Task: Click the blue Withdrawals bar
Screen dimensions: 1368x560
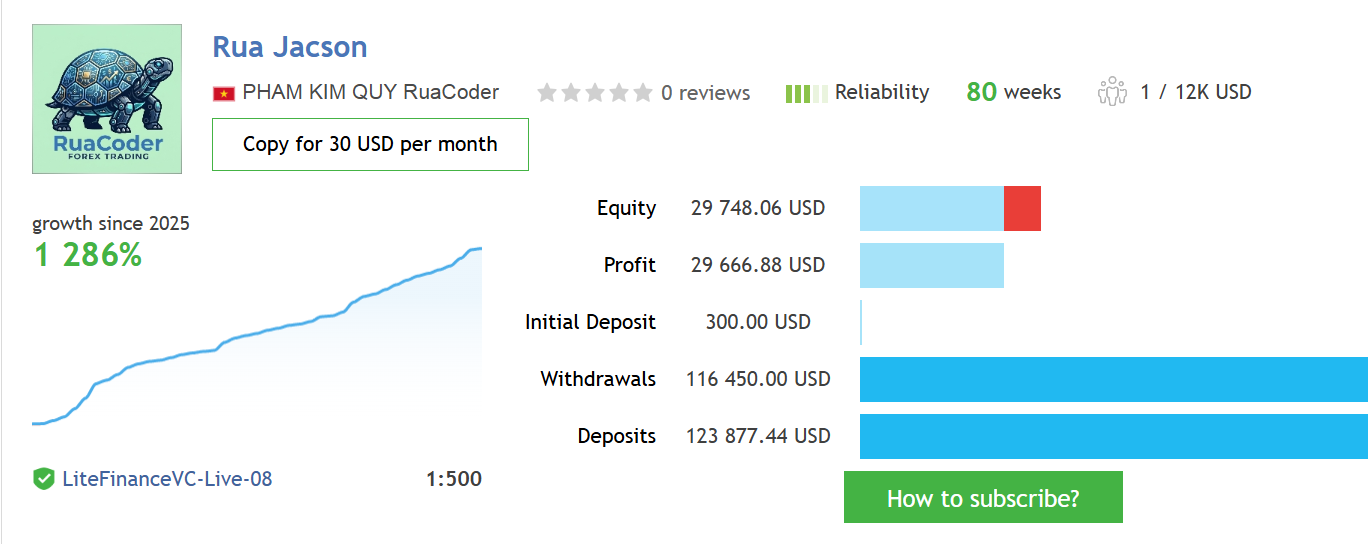Action: point(1114,379)
